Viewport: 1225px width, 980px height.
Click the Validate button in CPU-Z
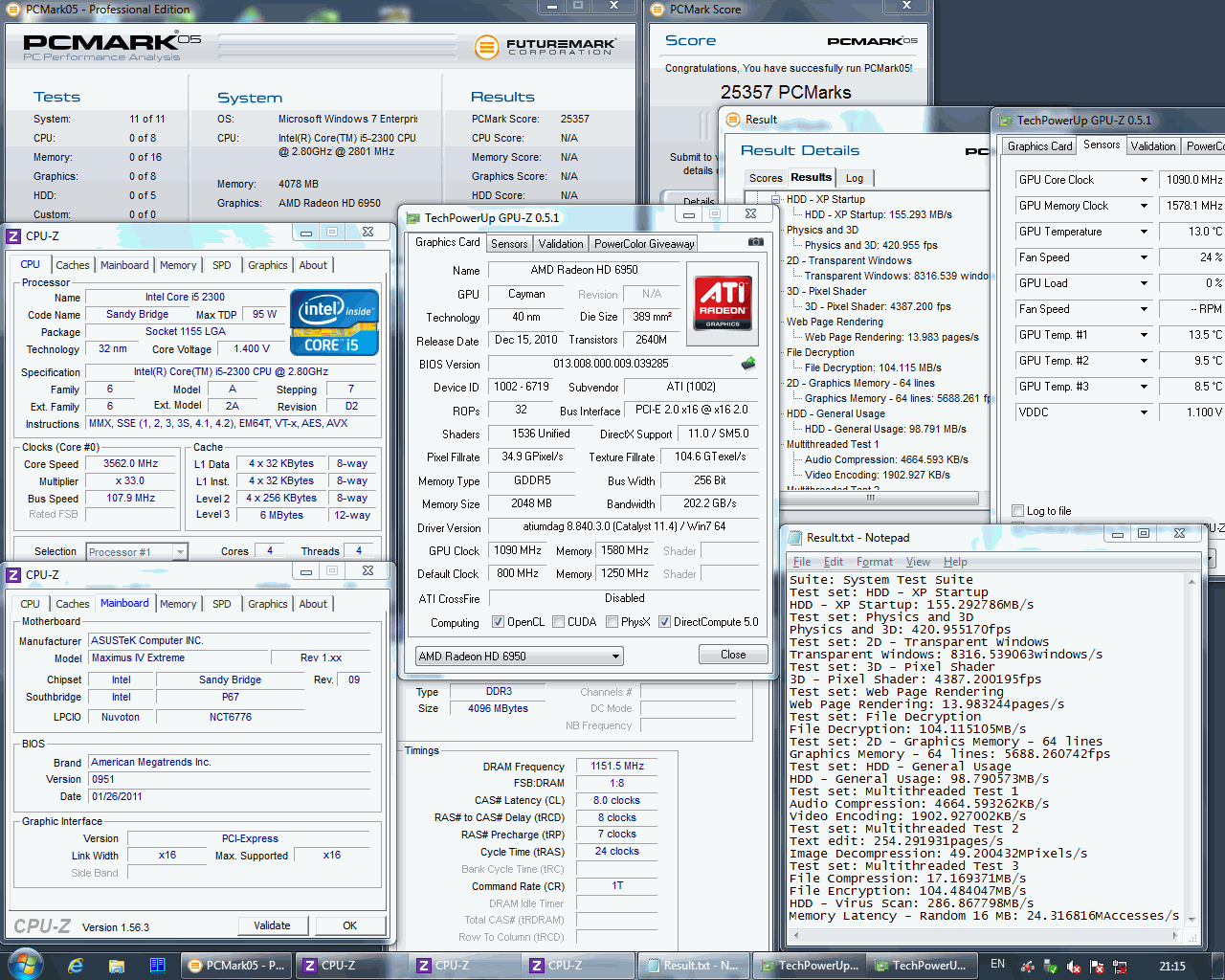point(272,925)
